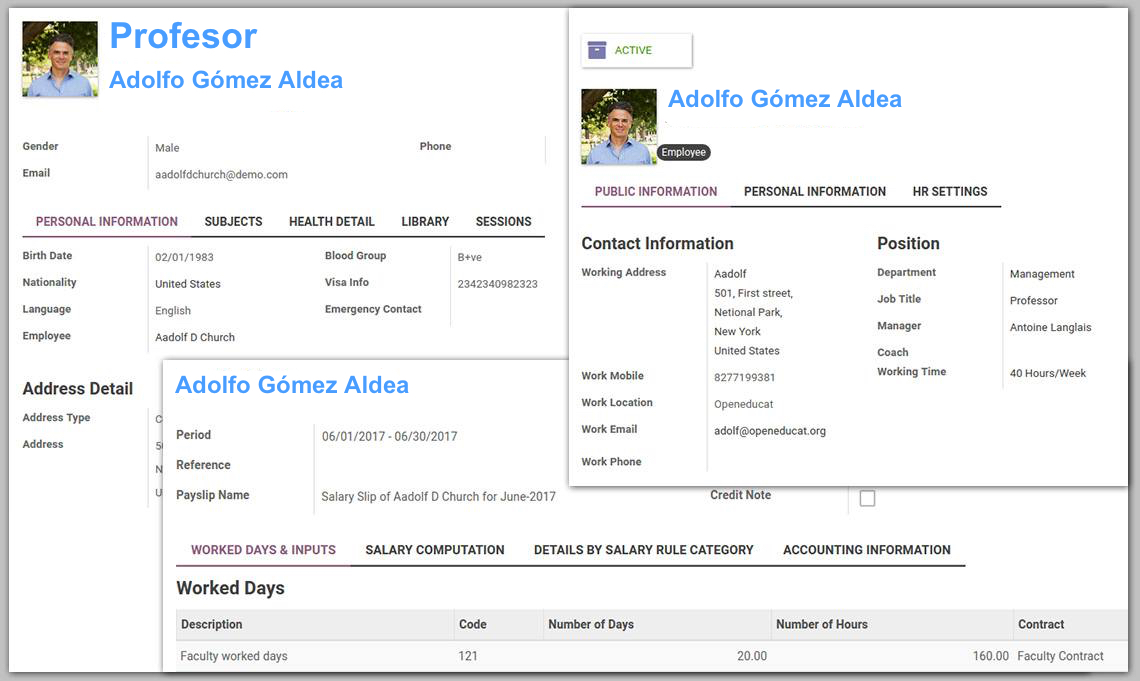Click the Faculty worked days row
This screenshot has width=1140, height=681.
coord(234,657)
